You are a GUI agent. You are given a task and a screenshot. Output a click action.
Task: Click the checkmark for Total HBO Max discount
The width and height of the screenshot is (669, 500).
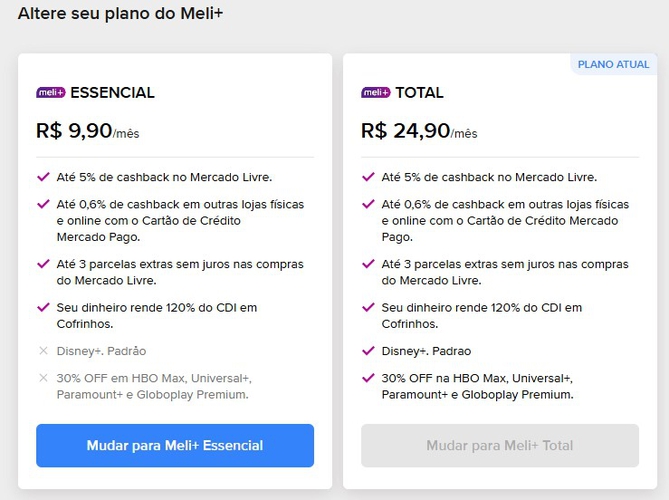point(368,378)
